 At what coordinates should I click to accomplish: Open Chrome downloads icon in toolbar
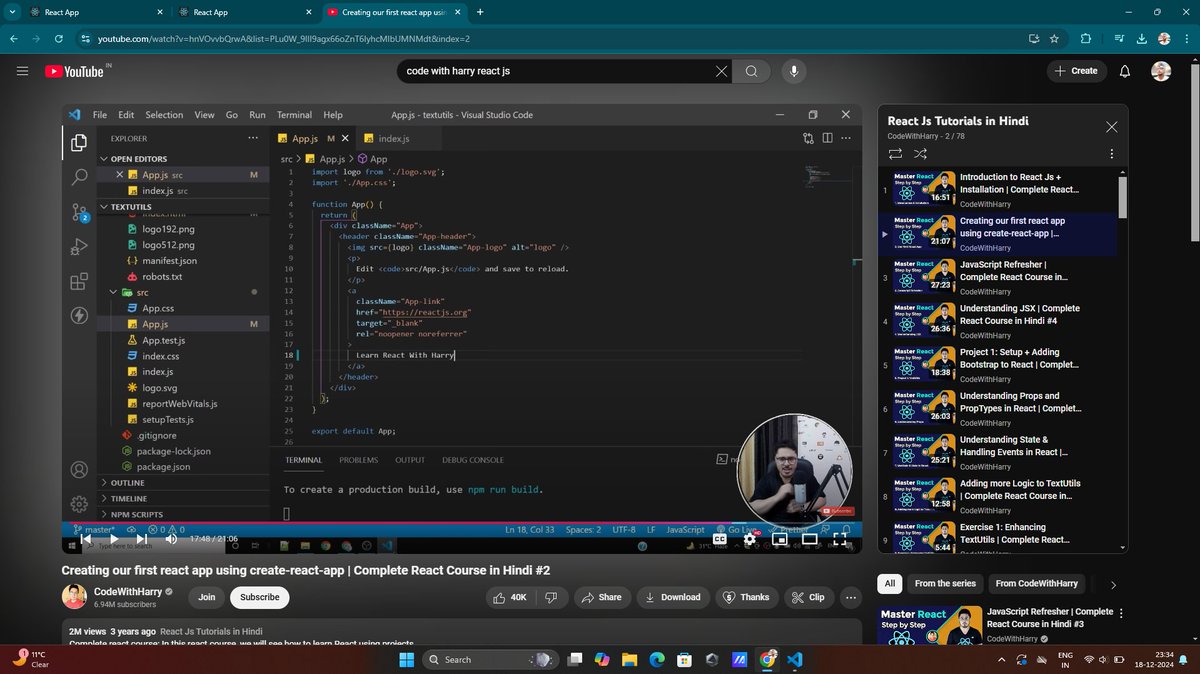1142,39
